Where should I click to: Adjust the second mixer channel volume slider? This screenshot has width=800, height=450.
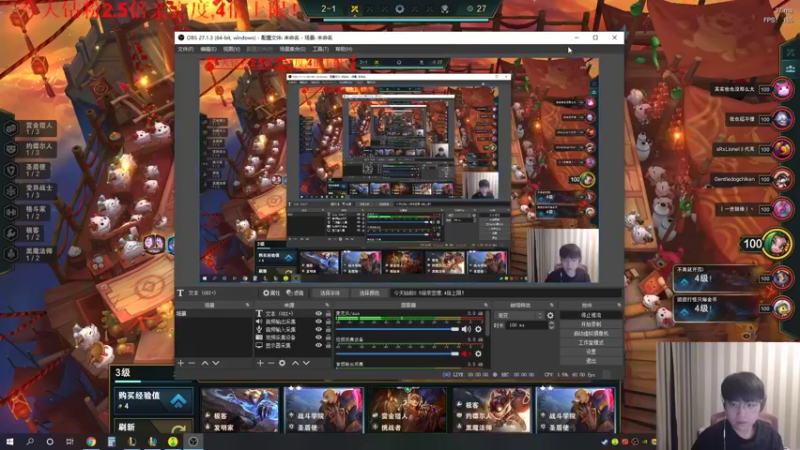tap(397, 354)
